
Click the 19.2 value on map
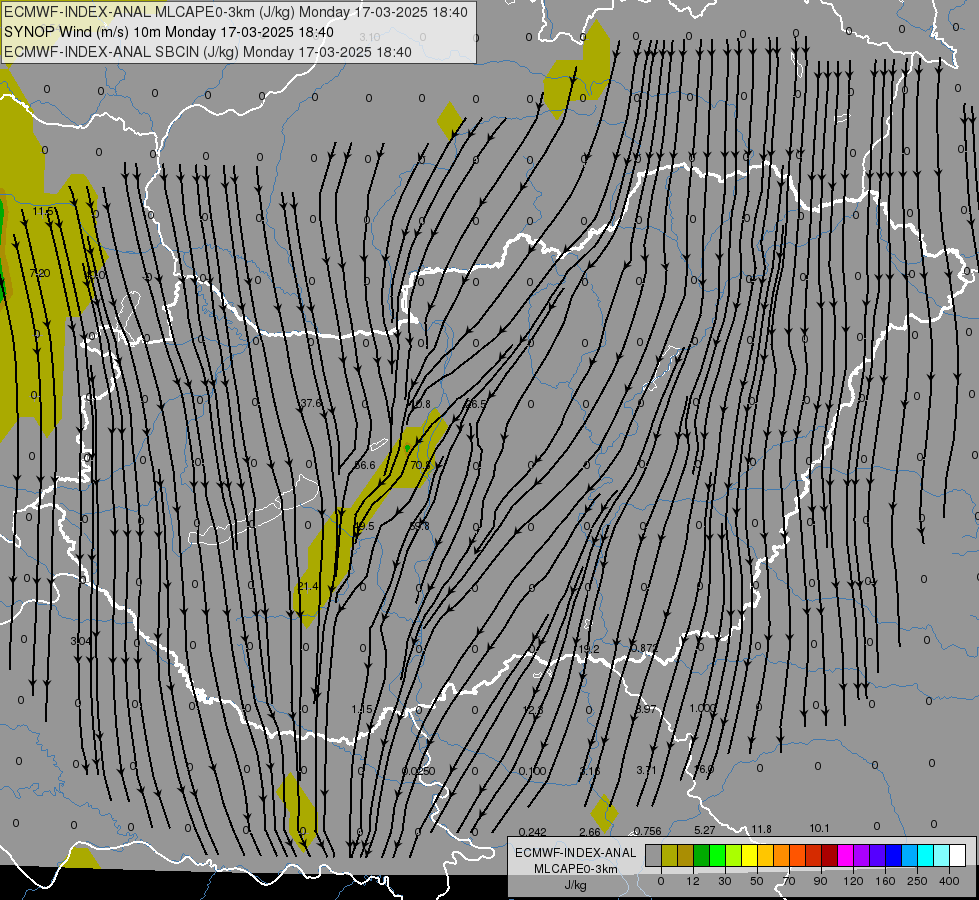(x=589, y=650)
